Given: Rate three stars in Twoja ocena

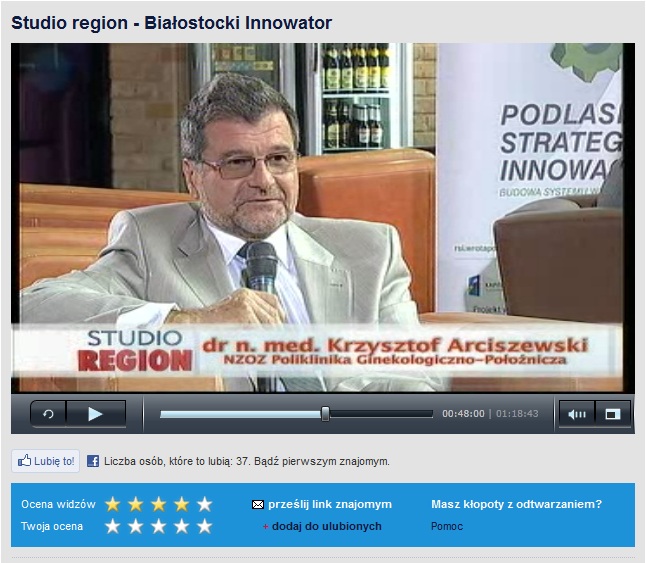Looking at the screenshot, I should (159, 526).
